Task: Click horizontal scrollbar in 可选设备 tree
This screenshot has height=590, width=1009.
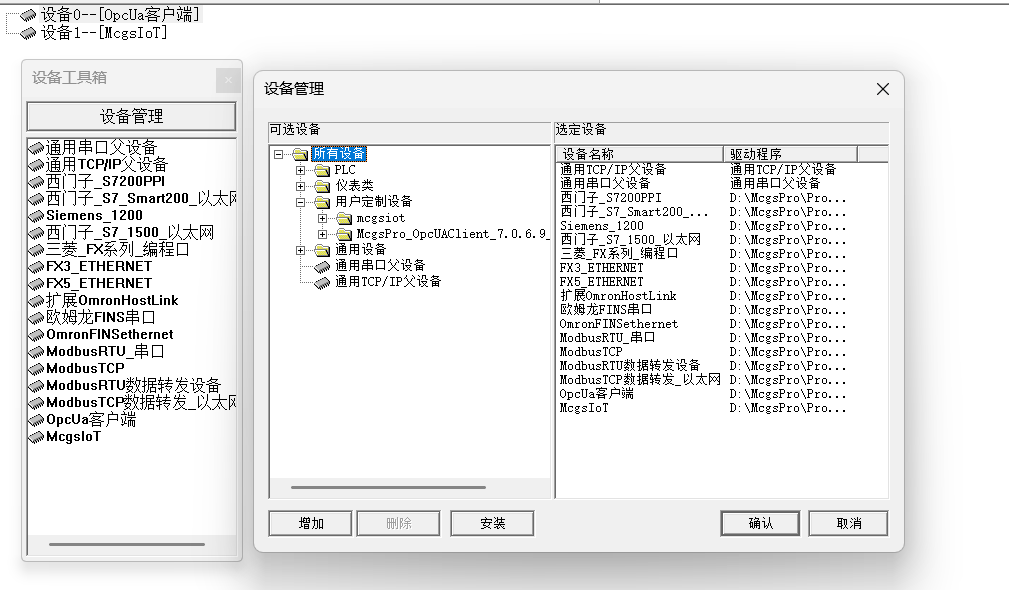Action: (x=388, y=488)
